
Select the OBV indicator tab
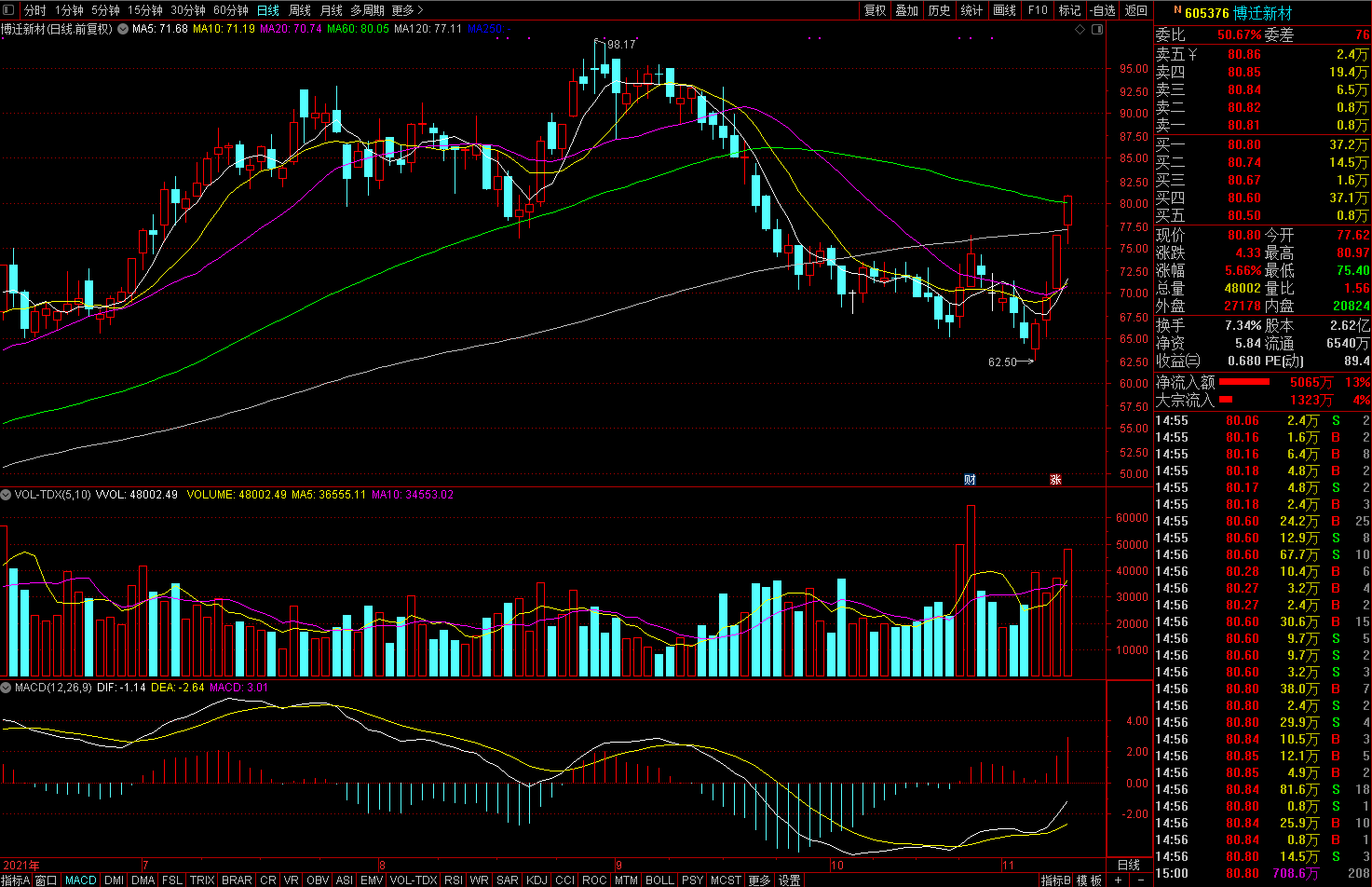pyautogui.click(x=318, y=880)
